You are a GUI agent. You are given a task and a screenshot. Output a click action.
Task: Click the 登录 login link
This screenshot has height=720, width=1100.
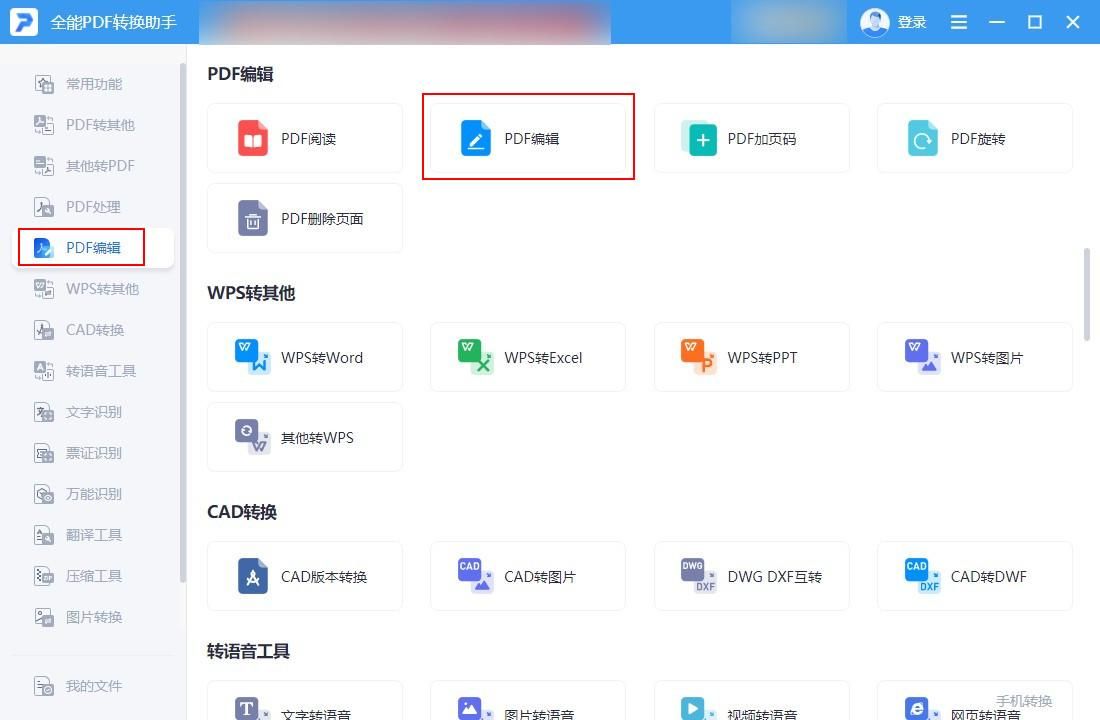pyautogui.click(x=912, y=22)
